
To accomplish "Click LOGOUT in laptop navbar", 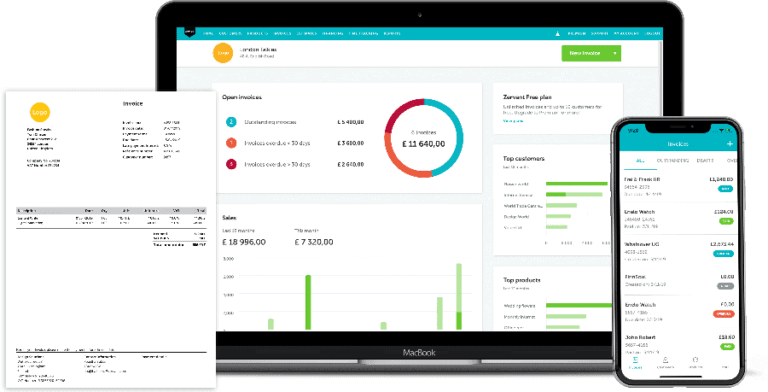I will point(652,33).
